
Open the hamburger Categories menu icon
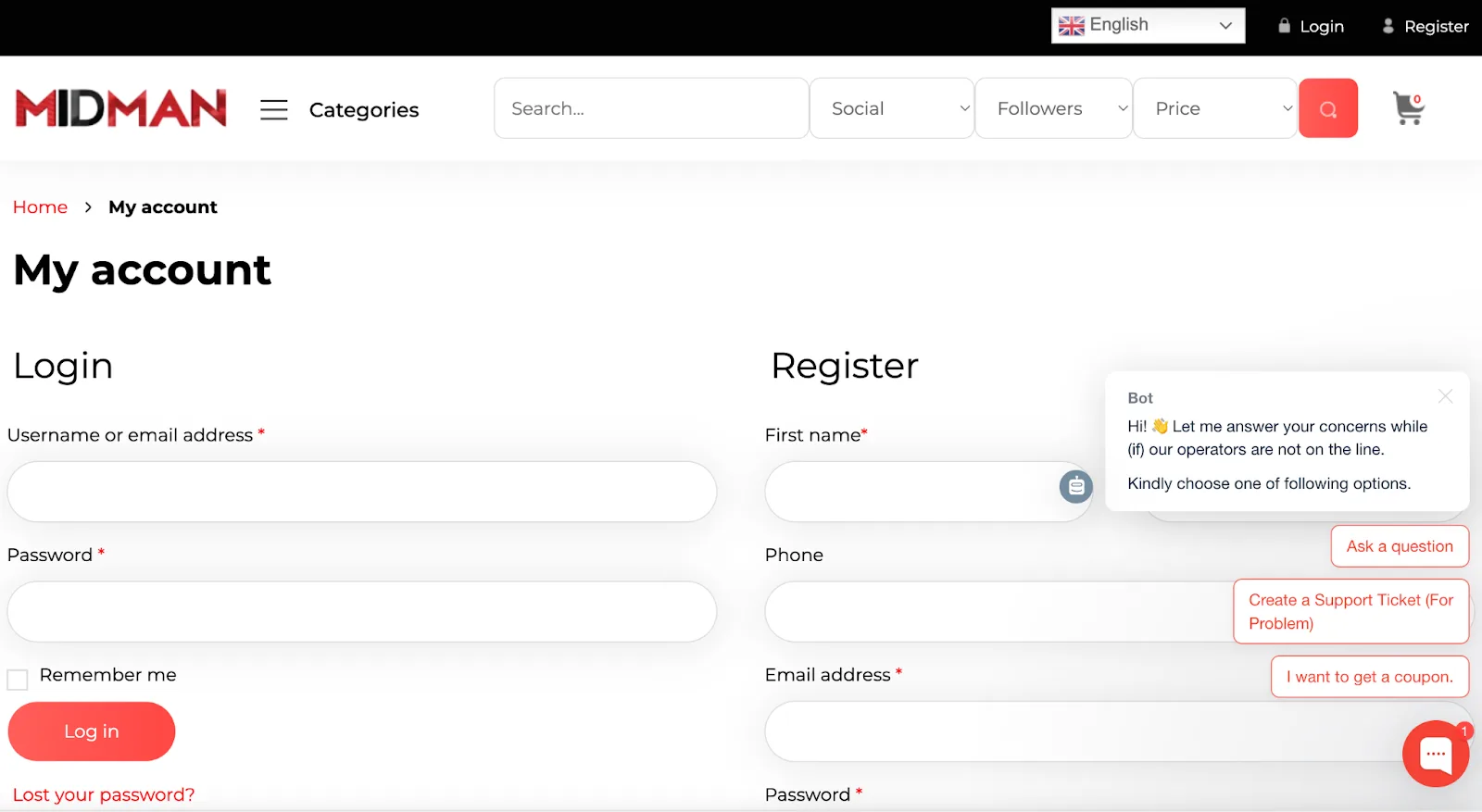coord(273,109)
